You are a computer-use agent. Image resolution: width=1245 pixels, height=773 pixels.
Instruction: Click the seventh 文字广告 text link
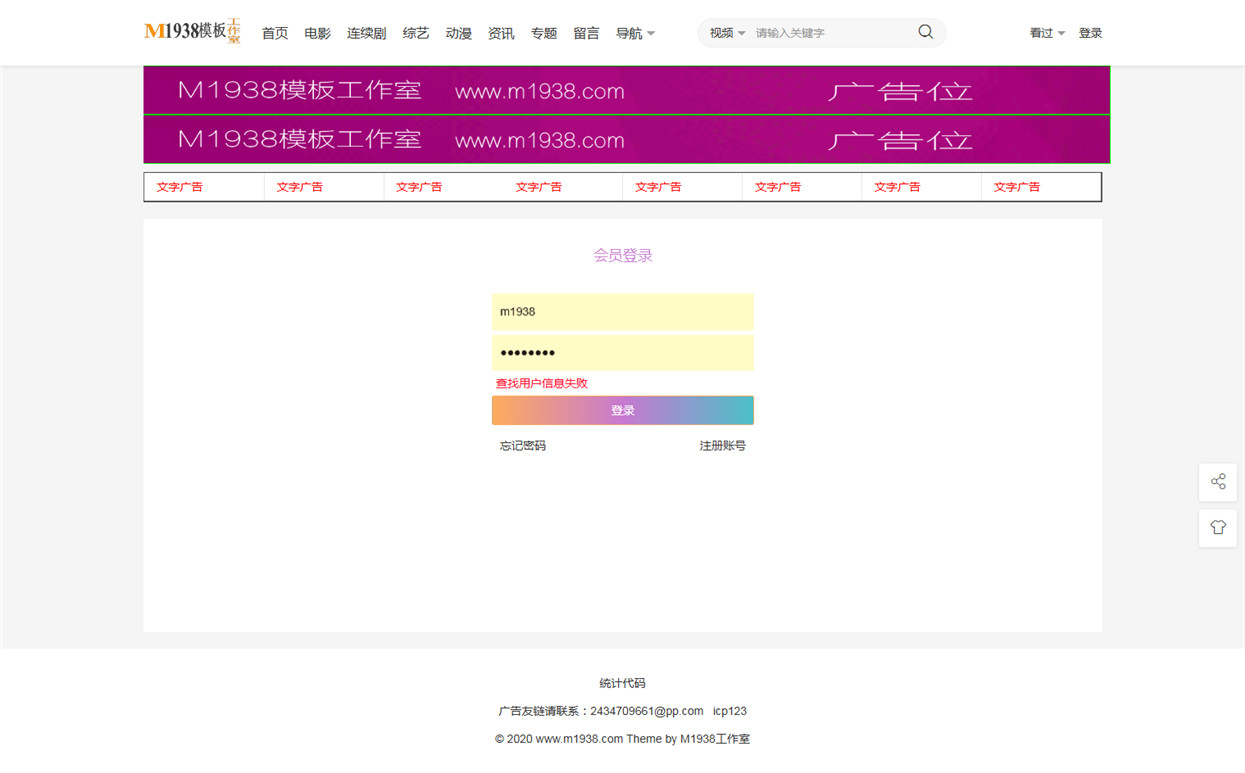tap(897, 187)
